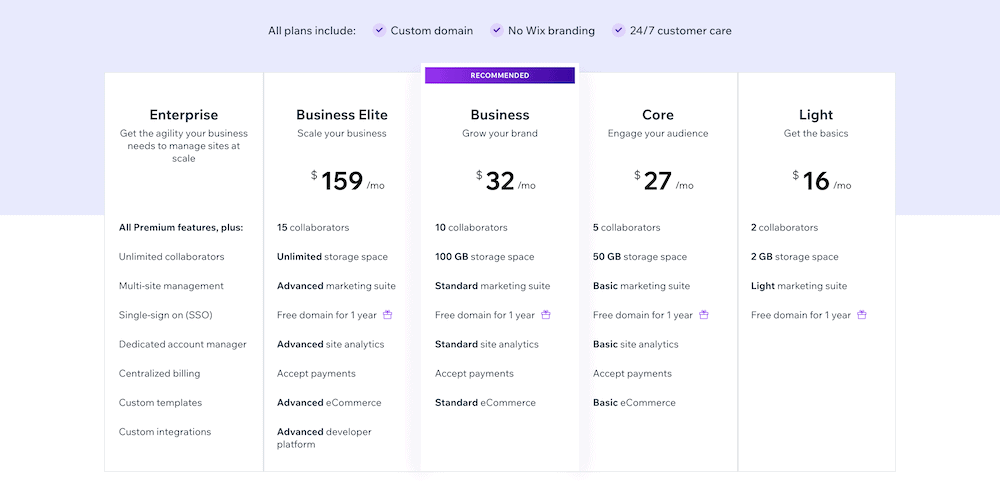Select the Enterprise plan heading
Image resolution: width=1000 pixels, height=482 pixels.
point(184,115)
